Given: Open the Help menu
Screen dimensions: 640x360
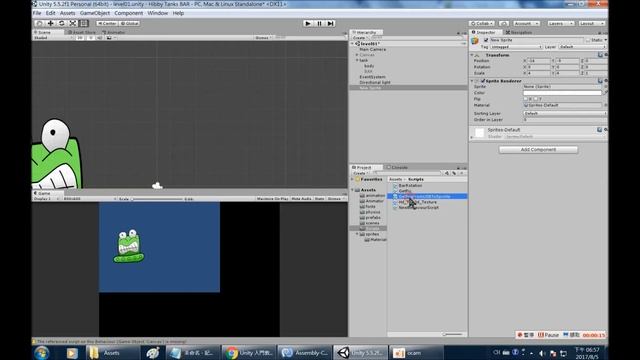Looking at the screenshot, I should pos(178,13).
